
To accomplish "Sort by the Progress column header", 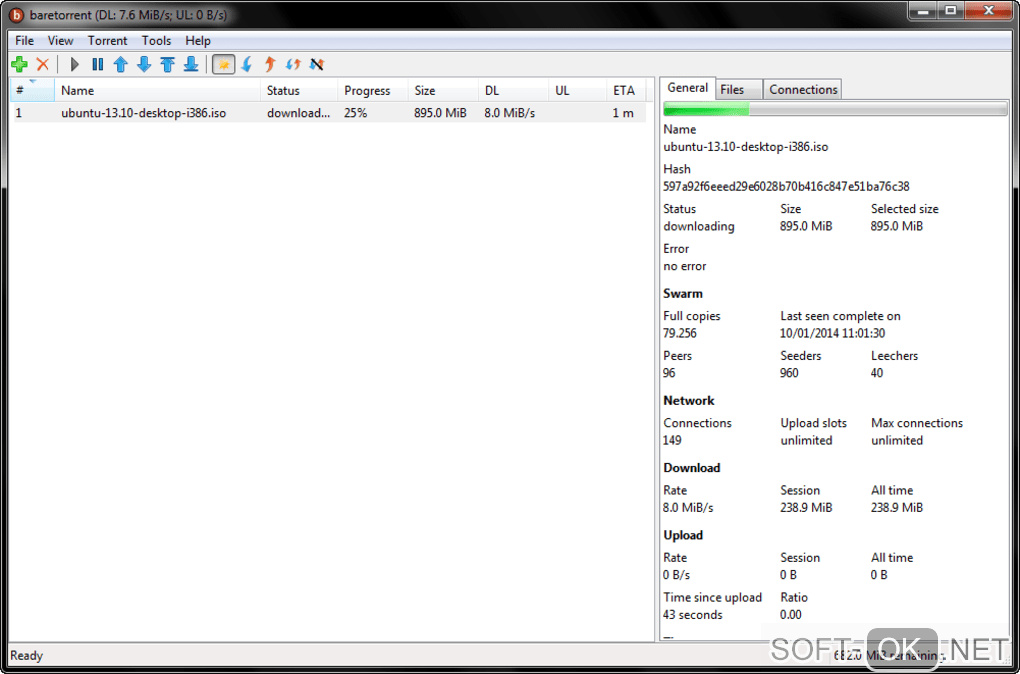I will (373, 90).
